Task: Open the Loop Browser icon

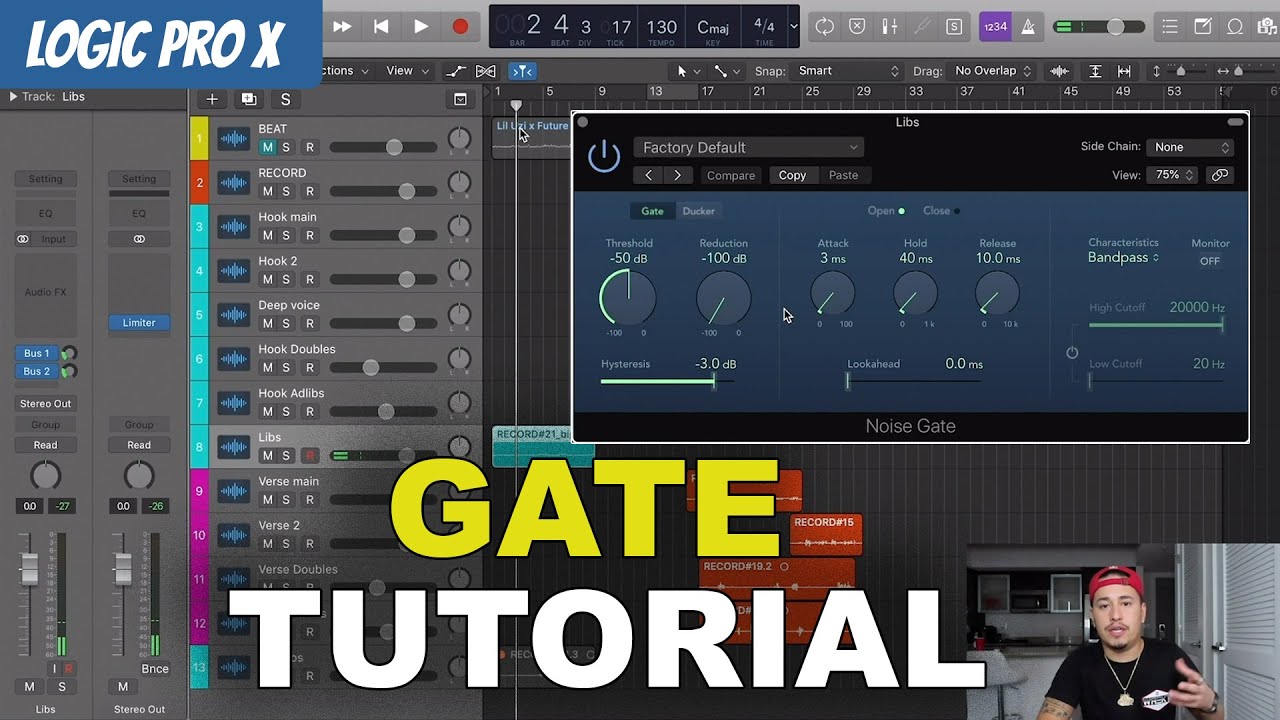Action: coord(1235,27)
